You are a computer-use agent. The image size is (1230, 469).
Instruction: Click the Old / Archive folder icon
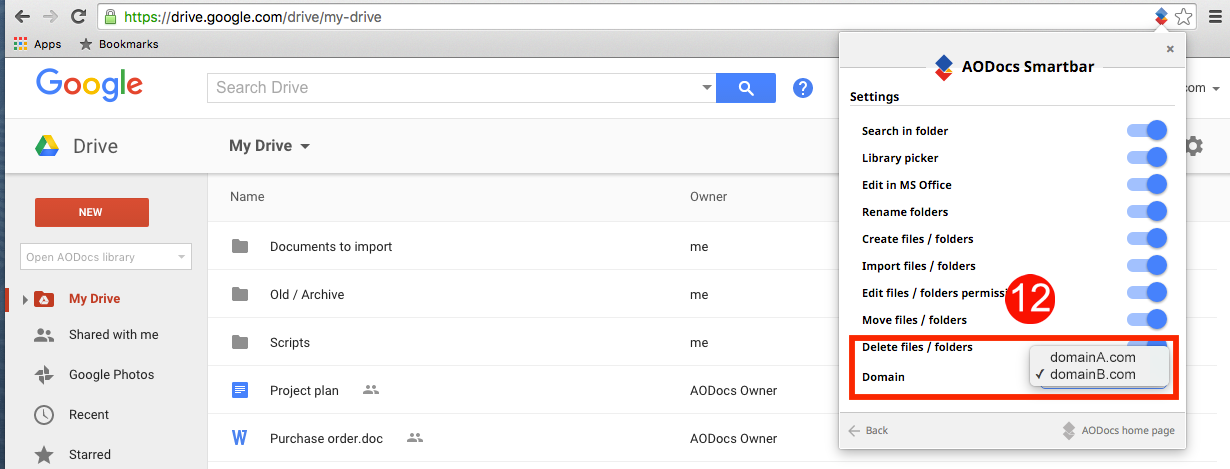click(240, 294)
